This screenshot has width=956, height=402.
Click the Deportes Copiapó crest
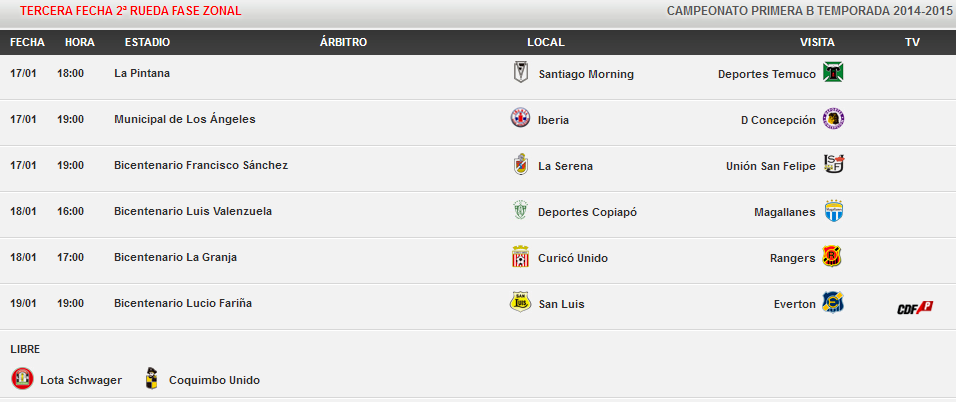click(x=519, y=211)
